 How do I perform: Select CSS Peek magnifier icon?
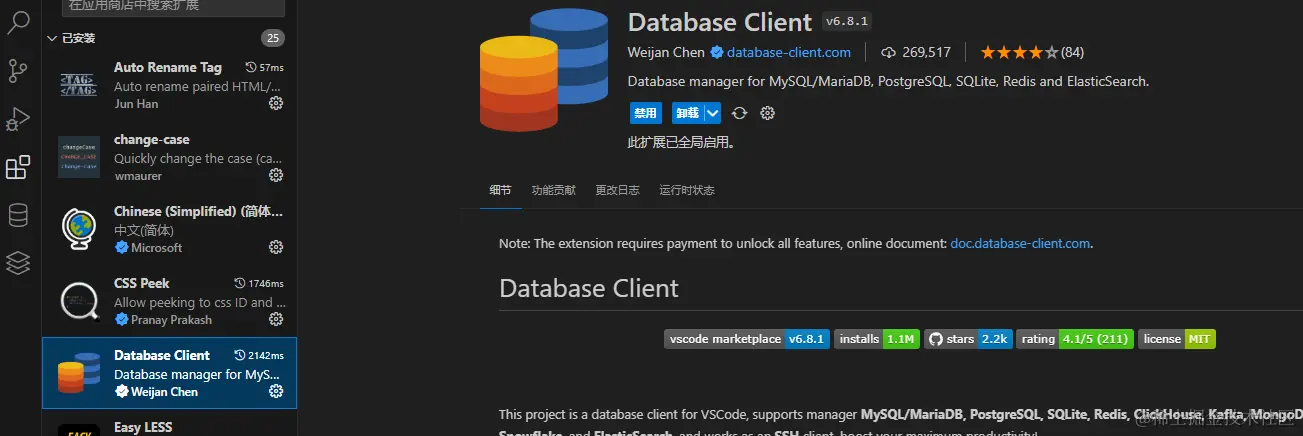click(x=78, y=300)
